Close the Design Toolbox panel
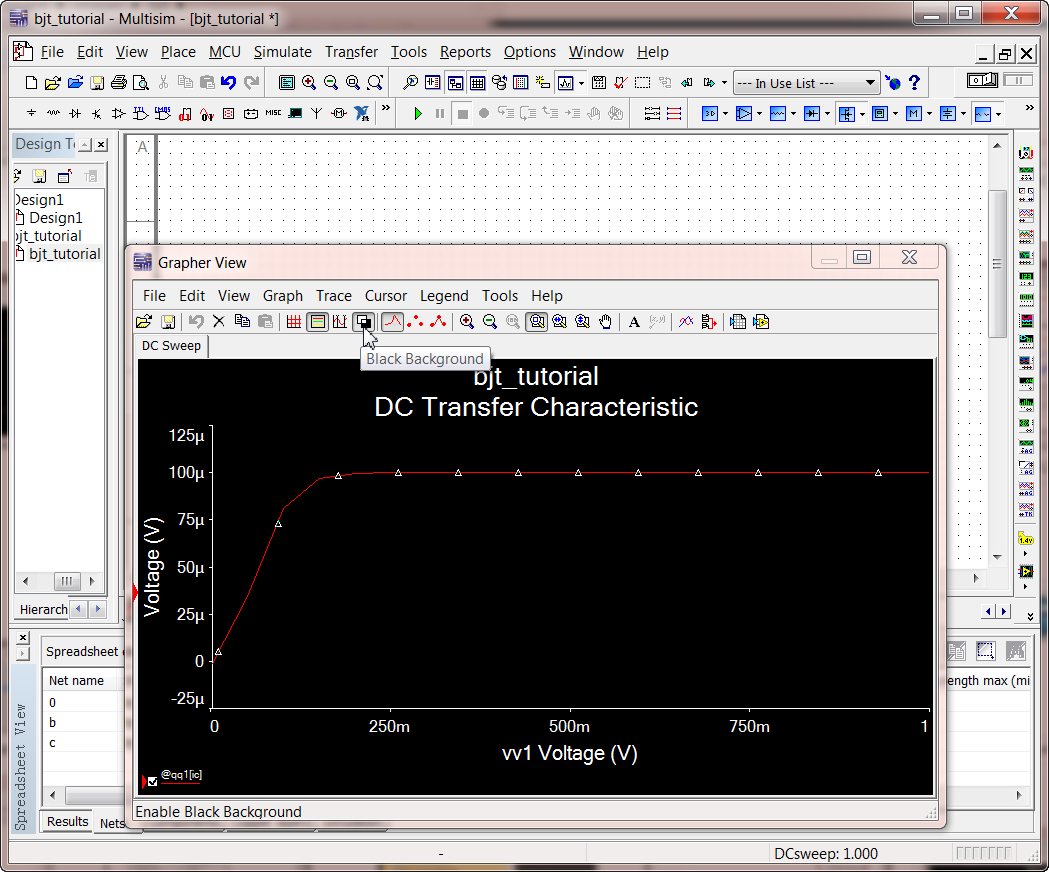 [x=101, y=145]
